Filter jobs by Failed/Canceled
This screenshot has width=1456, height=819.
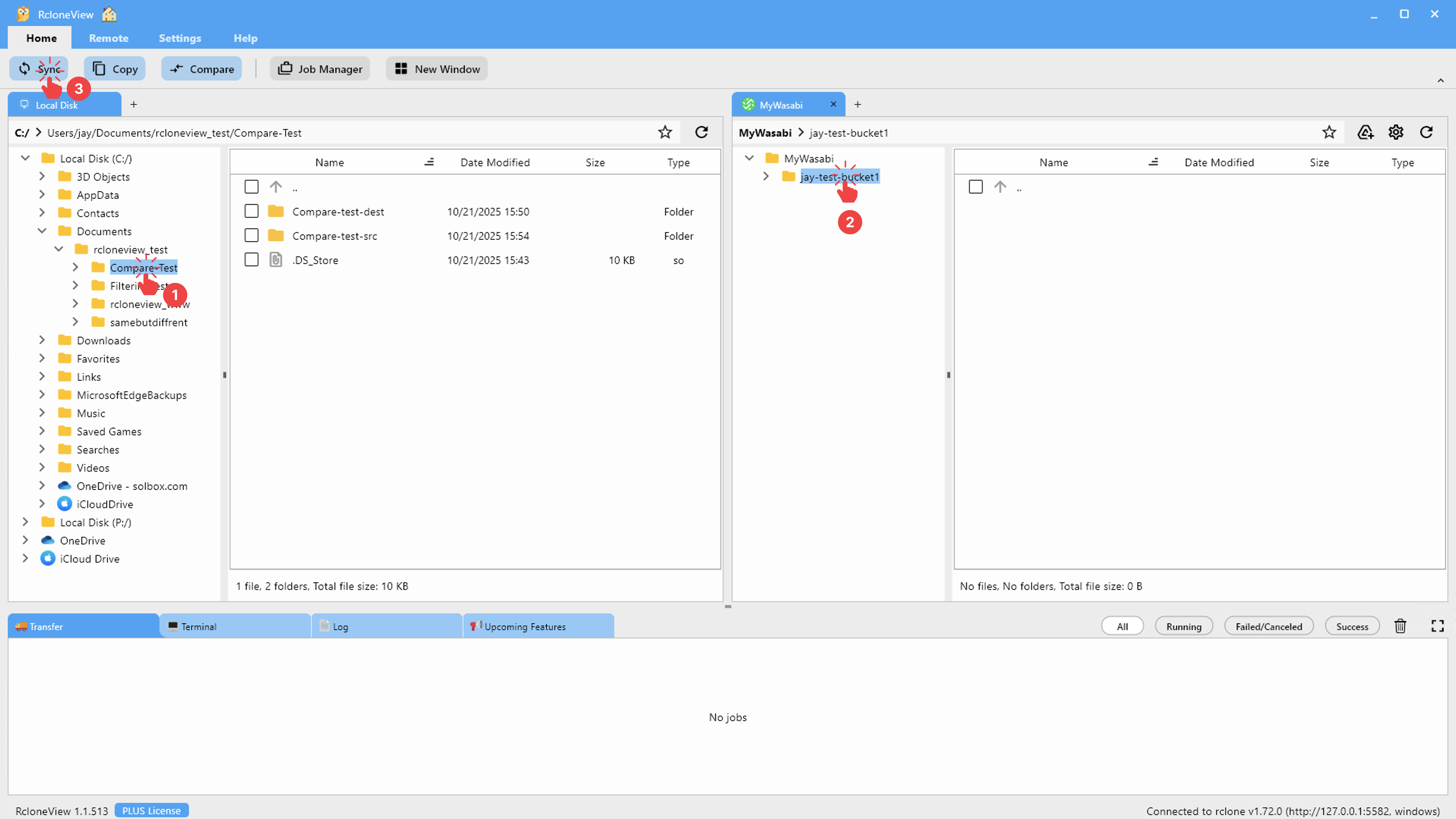pos(1268,626)
